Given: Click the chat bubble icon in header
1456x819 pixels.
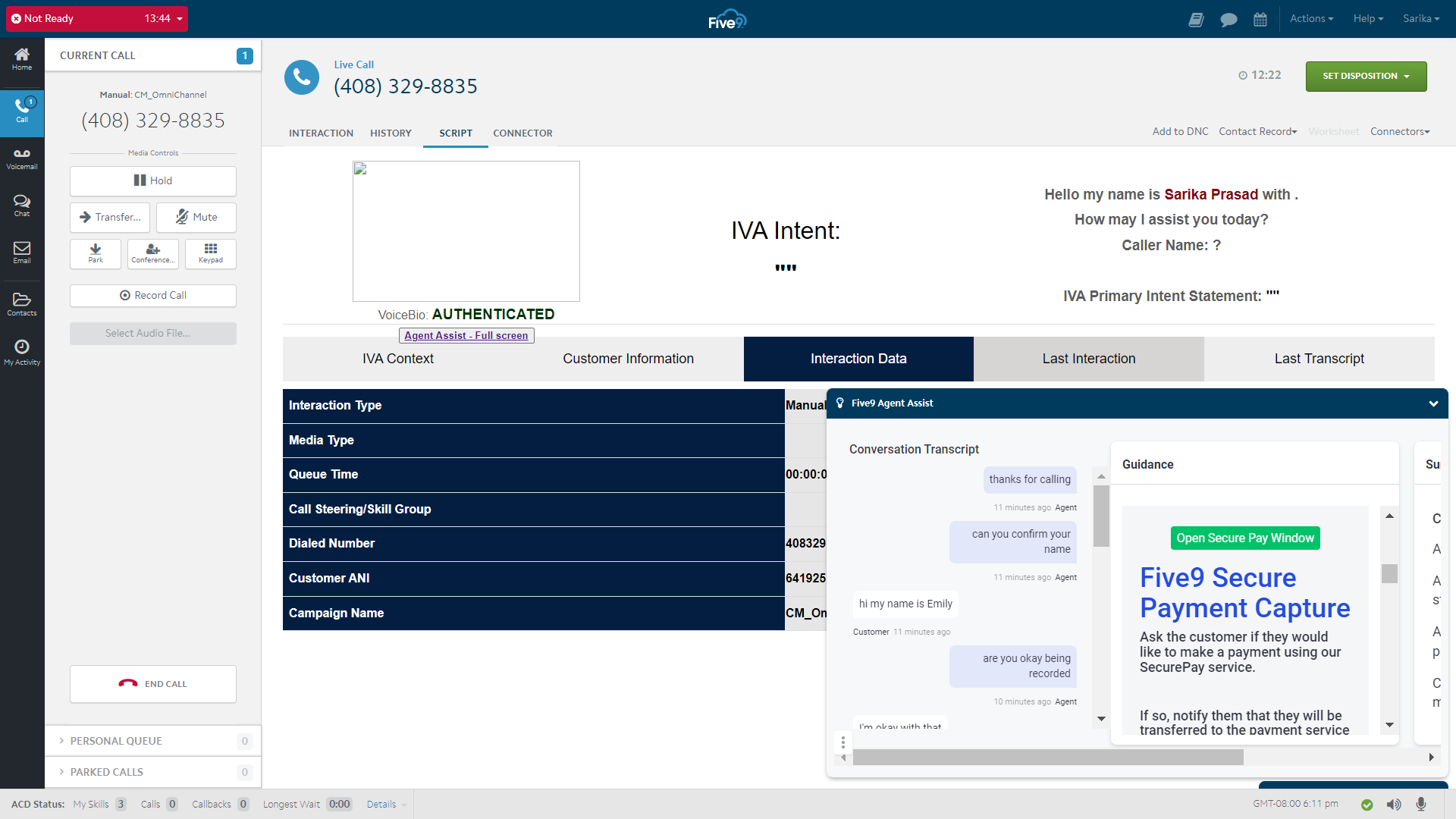Looking at the screenshot, I should coord(1228,20).
